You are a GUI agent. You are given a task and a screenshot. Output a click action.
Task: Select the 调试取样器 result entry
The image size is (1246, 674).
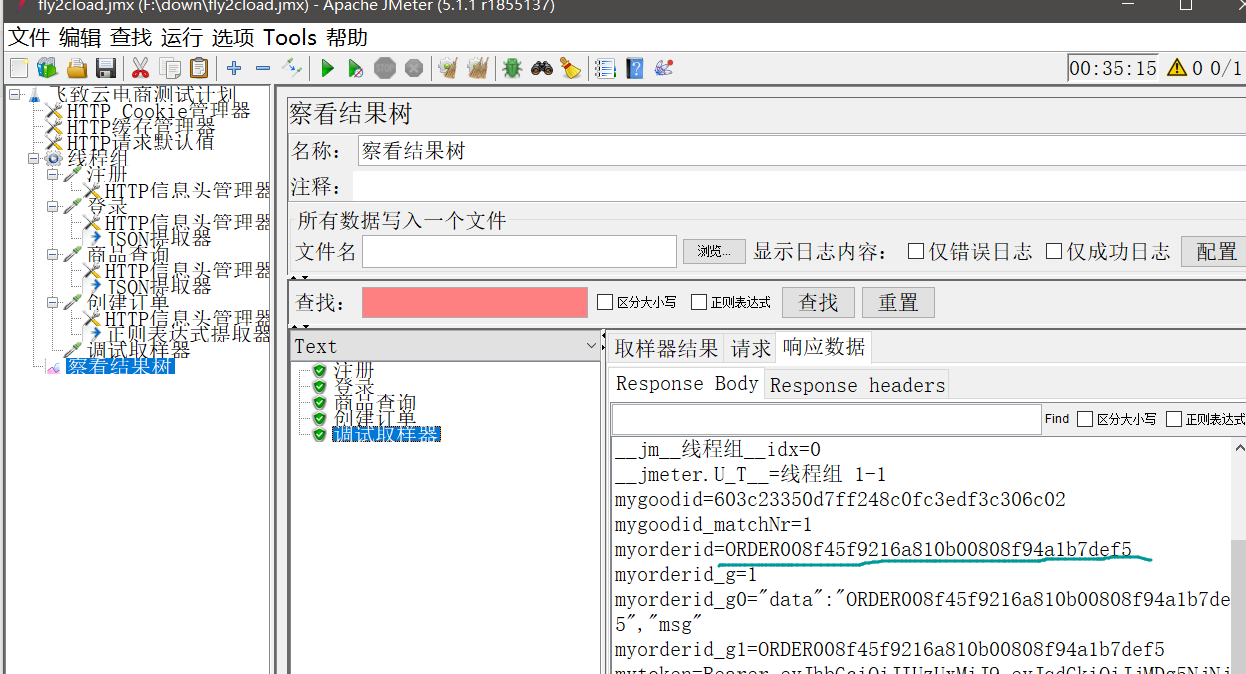[387, 433]
